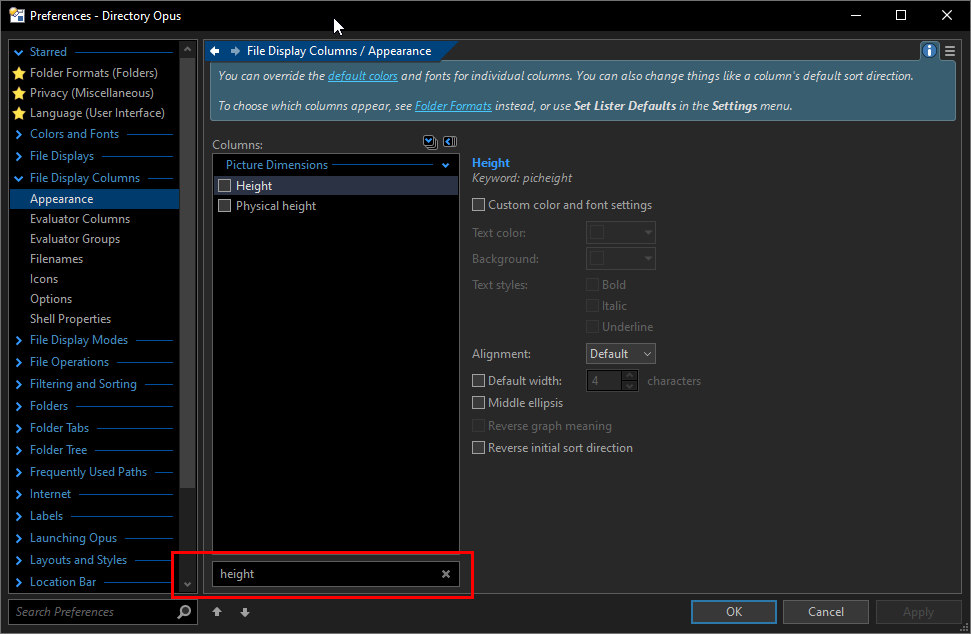
Task: Tick the Height column checkbox
Action: 225,185
